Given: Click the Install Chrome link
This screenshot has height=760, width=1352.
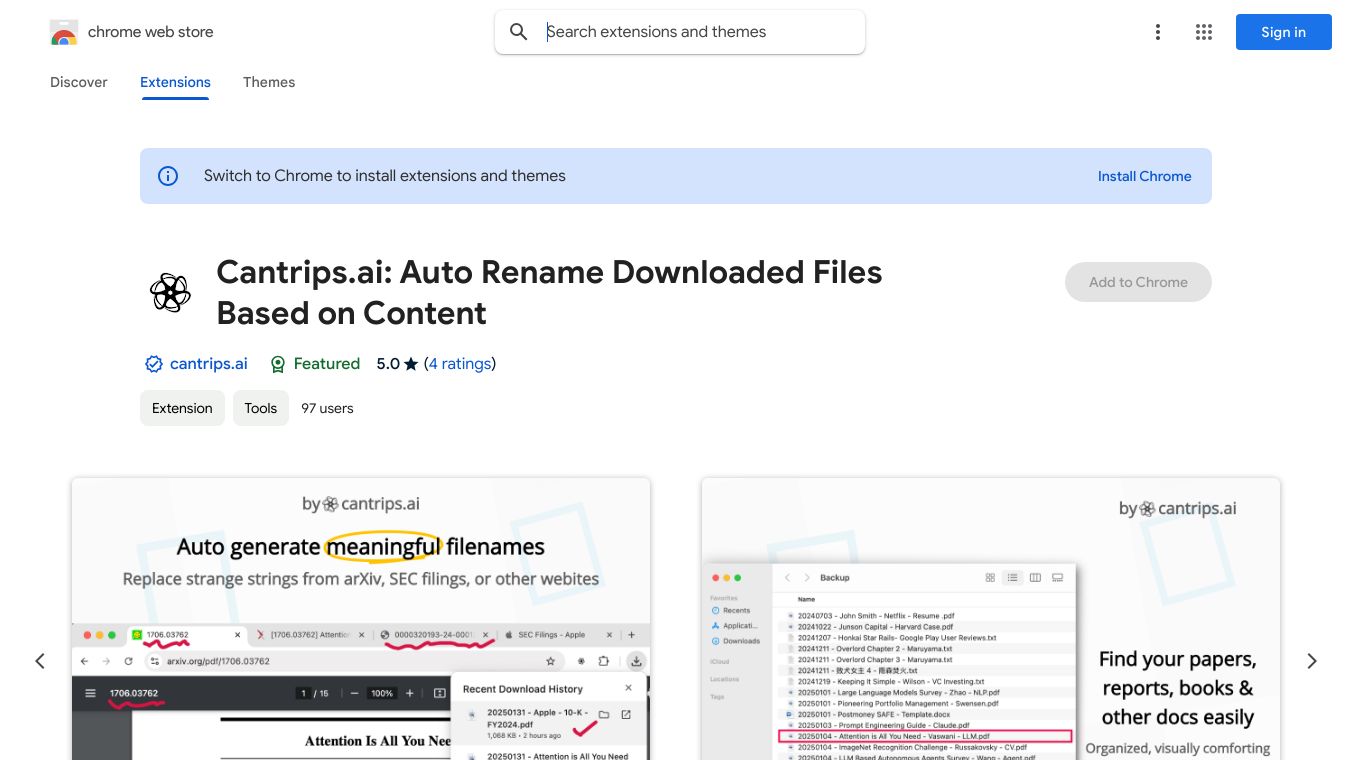Looking at the screenshot, I should 1145,176.
